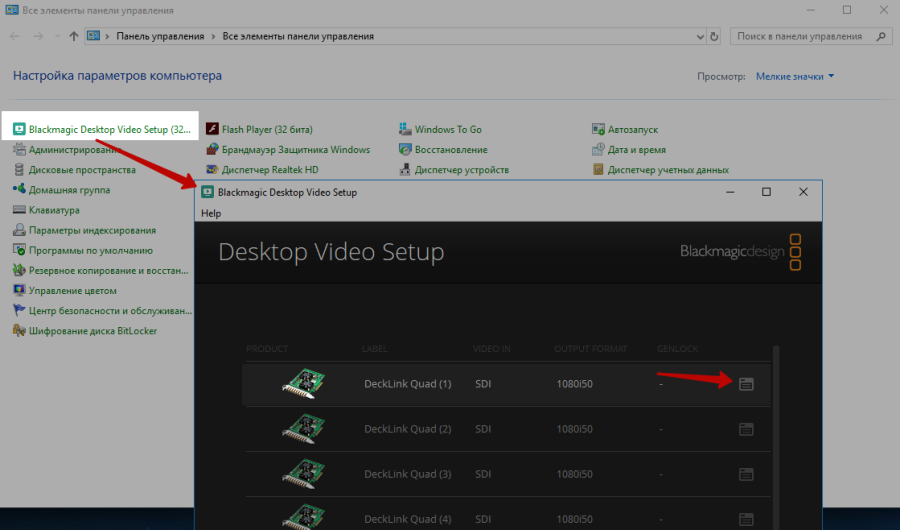Select Все элементы панели управления breadcrumb

298,36
